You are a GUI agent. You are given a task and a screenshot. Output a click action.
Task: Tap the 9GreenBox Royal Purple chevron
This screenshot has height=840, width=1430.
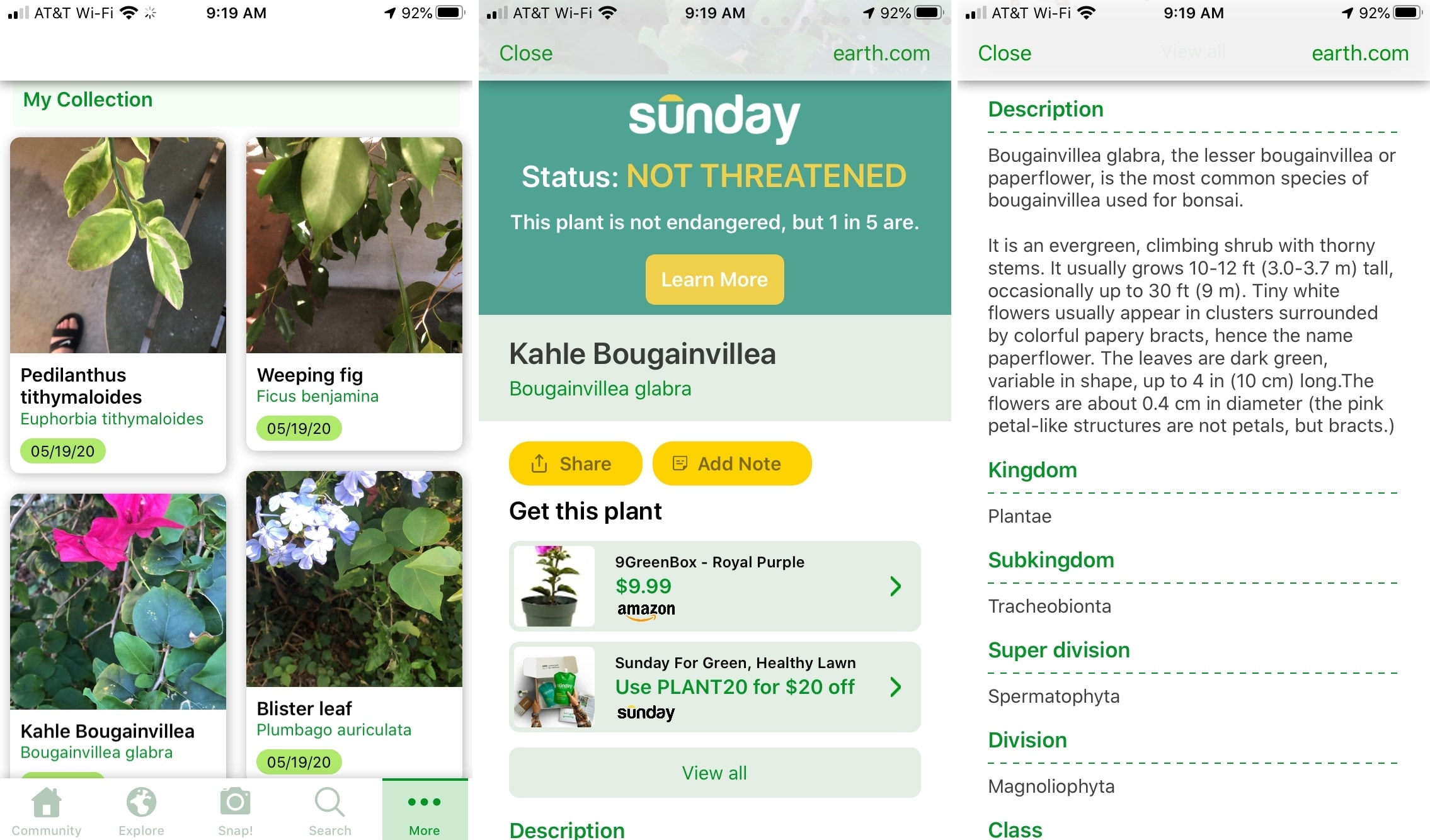pyautogui.click(x=896, y=584)
